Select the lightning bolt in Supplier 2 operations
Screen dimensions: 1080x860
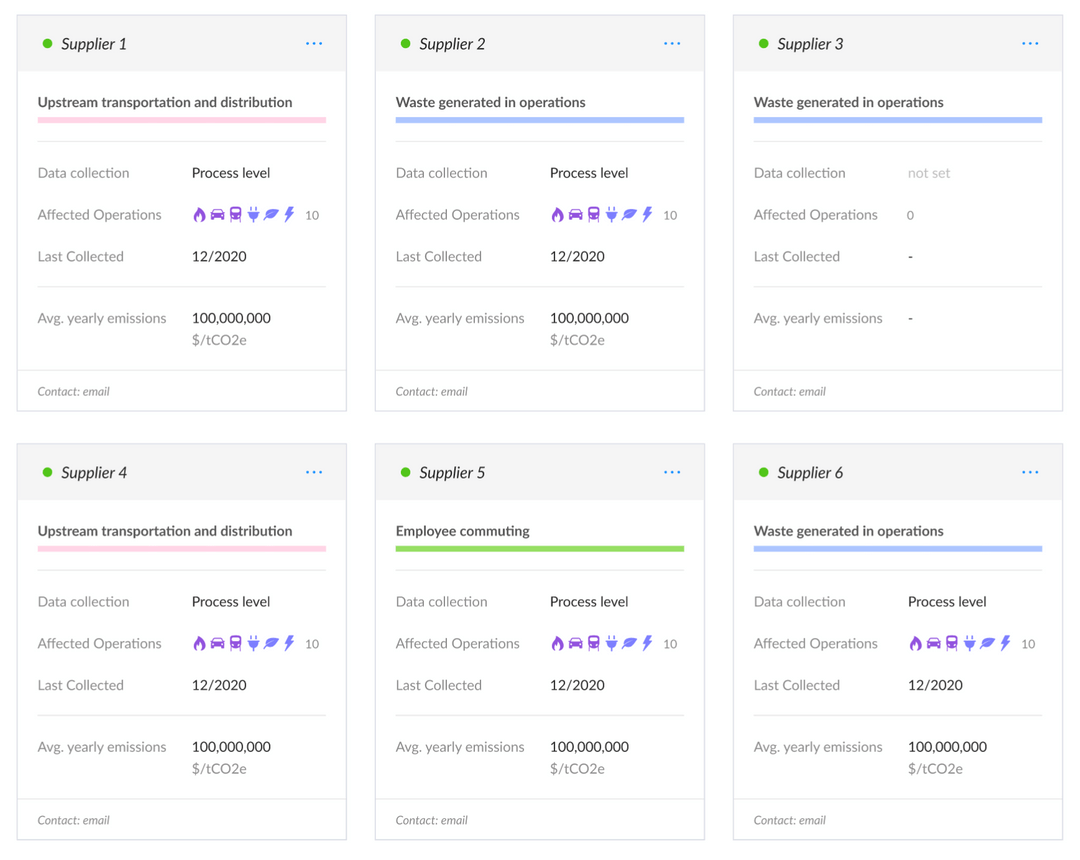click(647, 215)
